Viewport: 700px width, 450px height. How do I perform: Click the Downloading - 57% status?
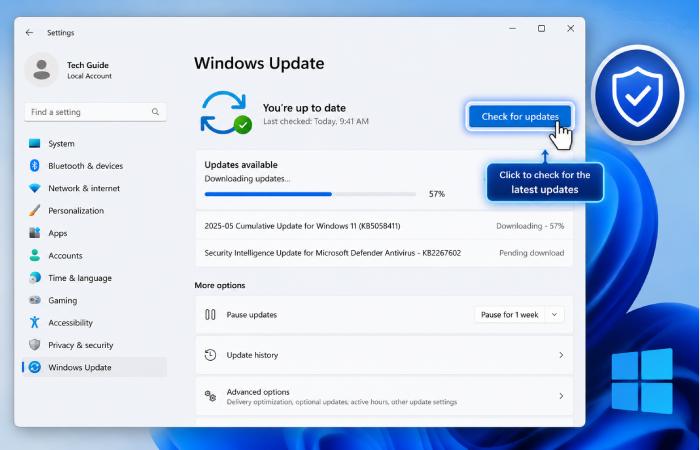coord(530,226)
